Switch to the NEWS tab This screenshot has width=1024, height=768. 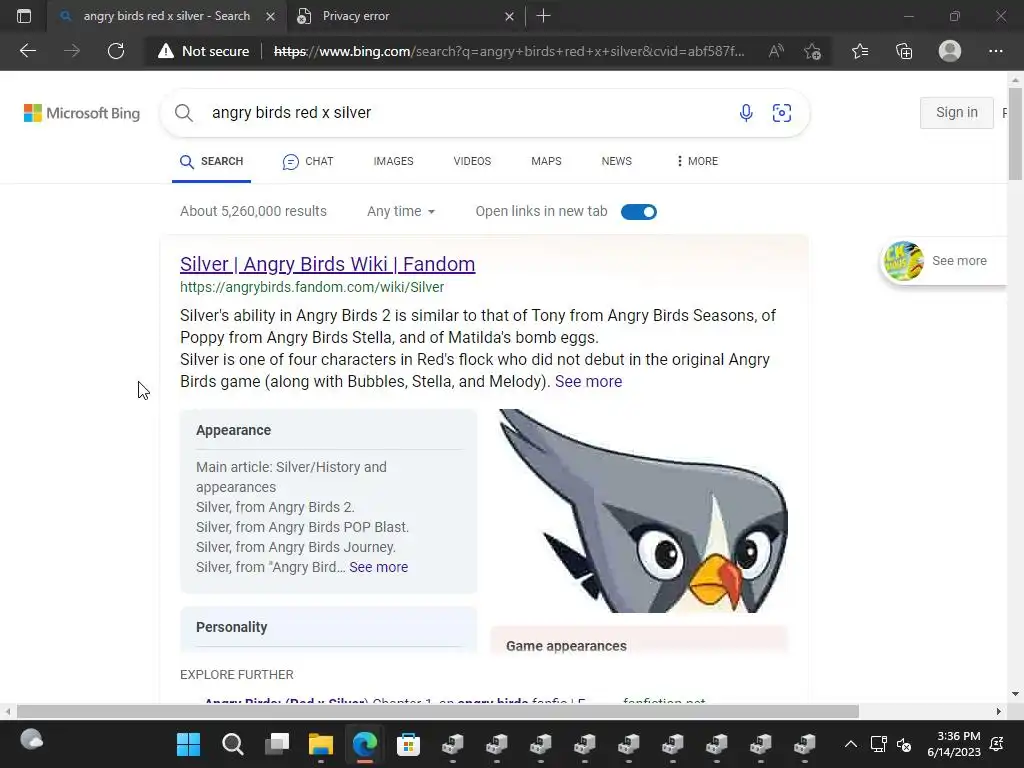point(616,161)
